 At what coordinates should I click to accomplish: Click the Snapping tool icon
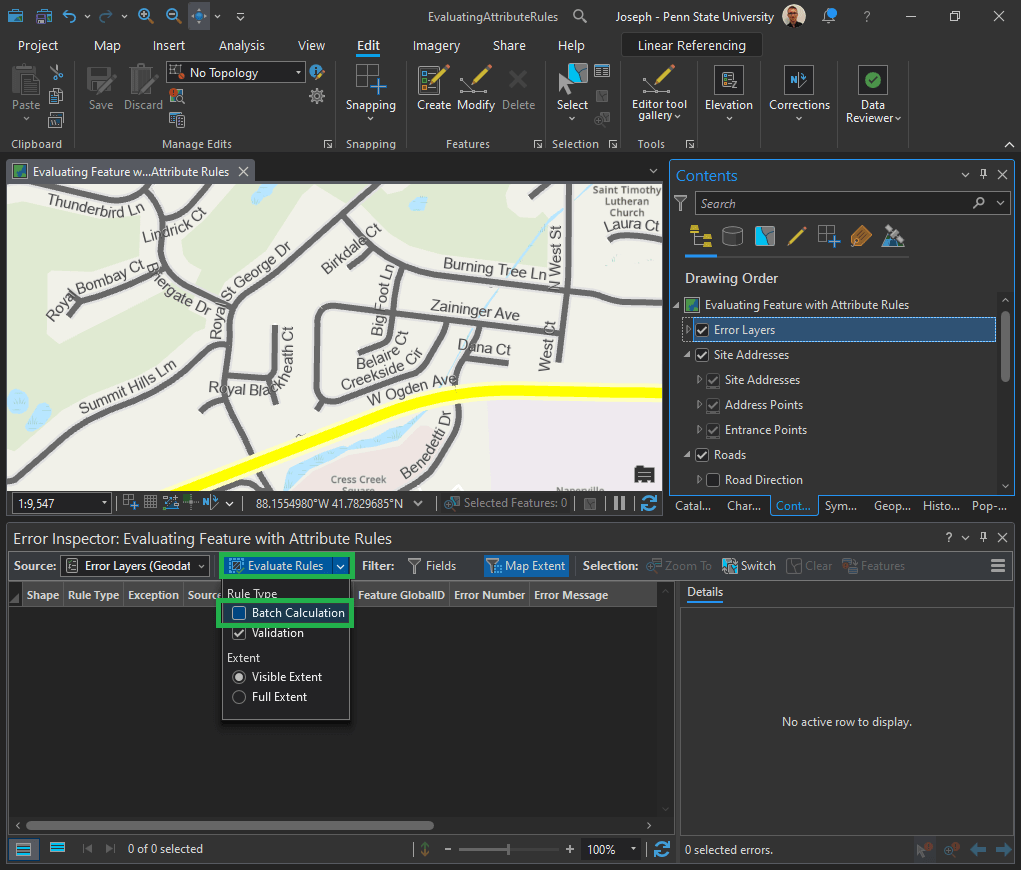tap(370, 80)
